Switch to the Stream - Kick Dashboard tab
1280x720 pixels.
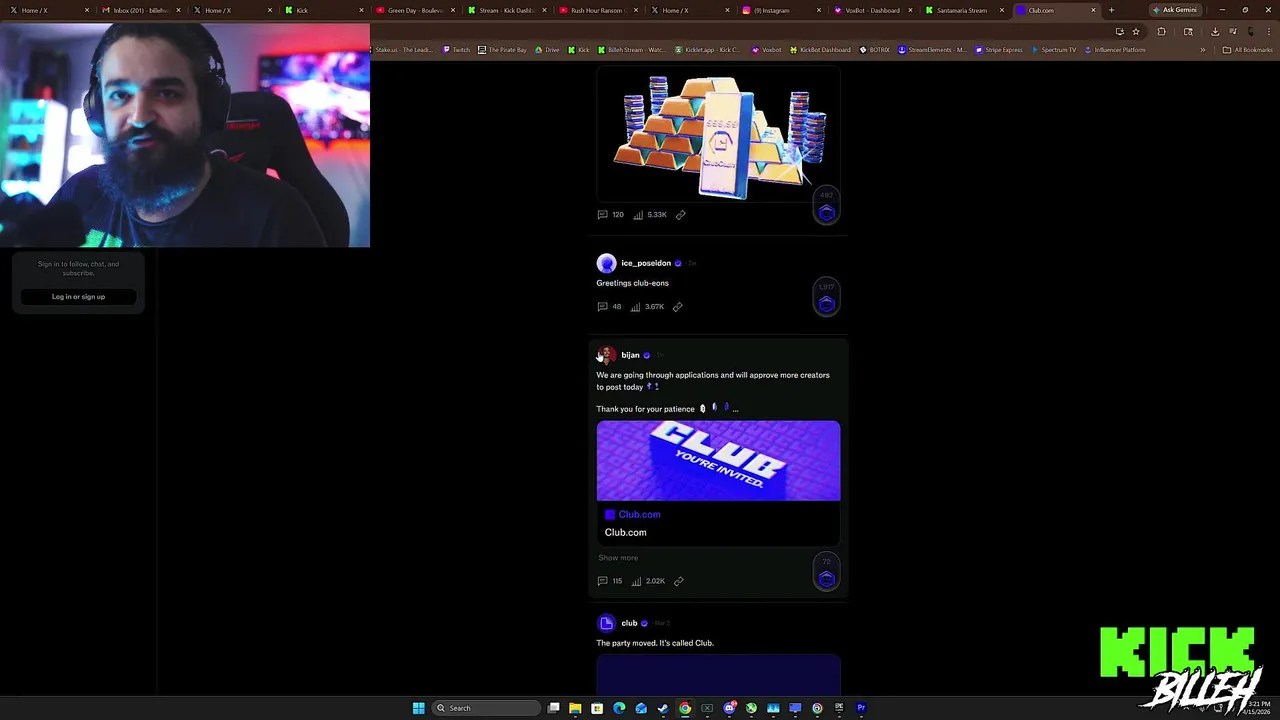(507, 10)
